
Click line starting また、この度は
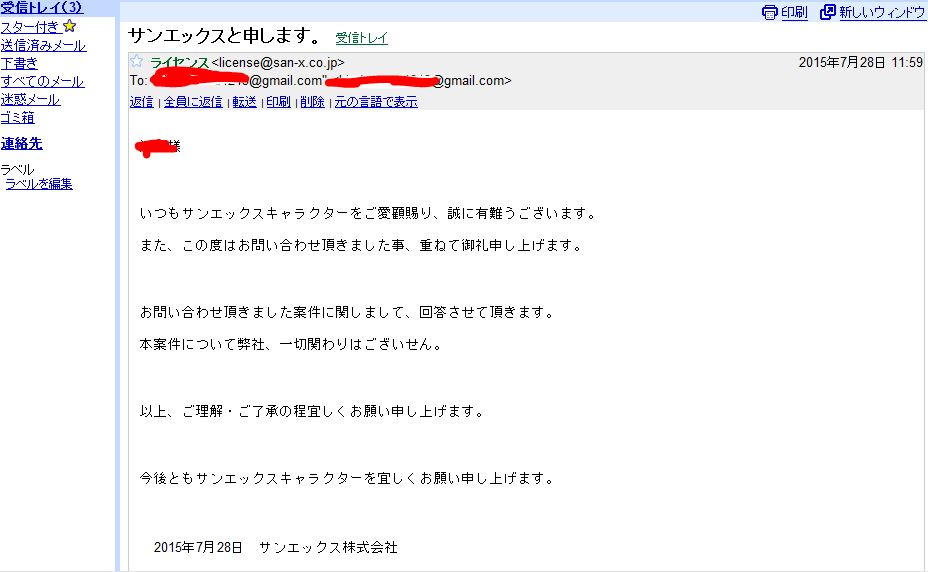[360, 245]
